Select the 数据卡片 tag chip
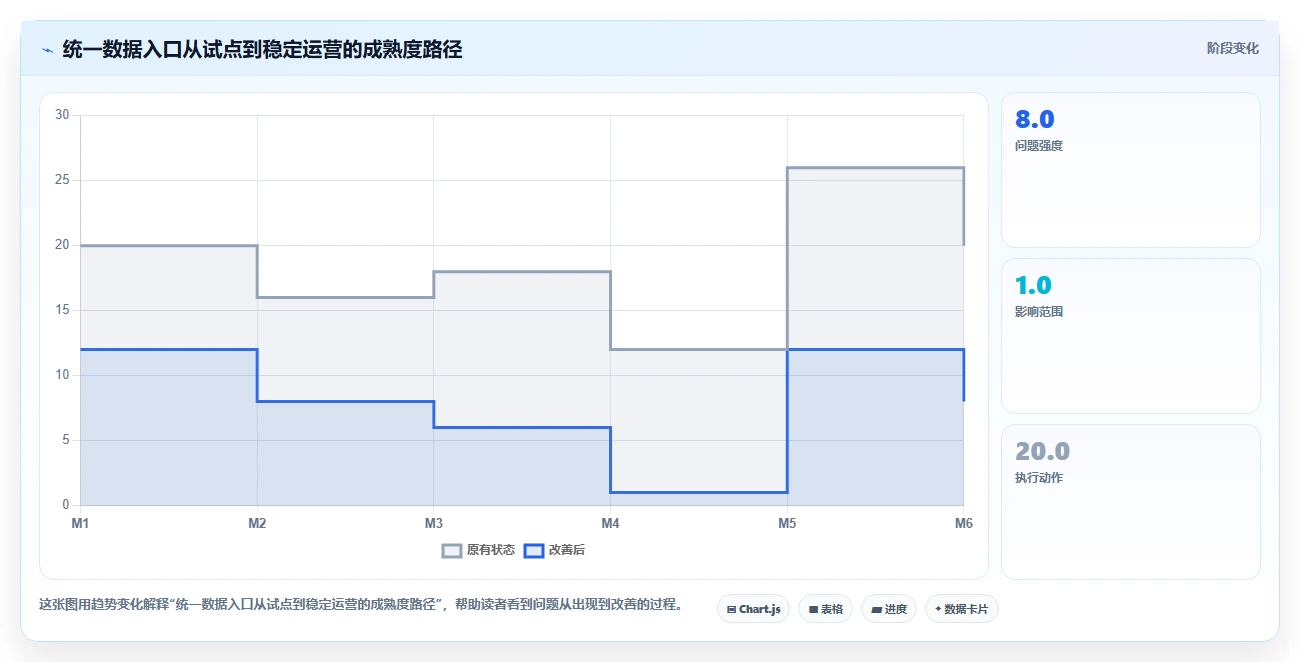Screen dimensions: 1300x662 click(962, 609)
